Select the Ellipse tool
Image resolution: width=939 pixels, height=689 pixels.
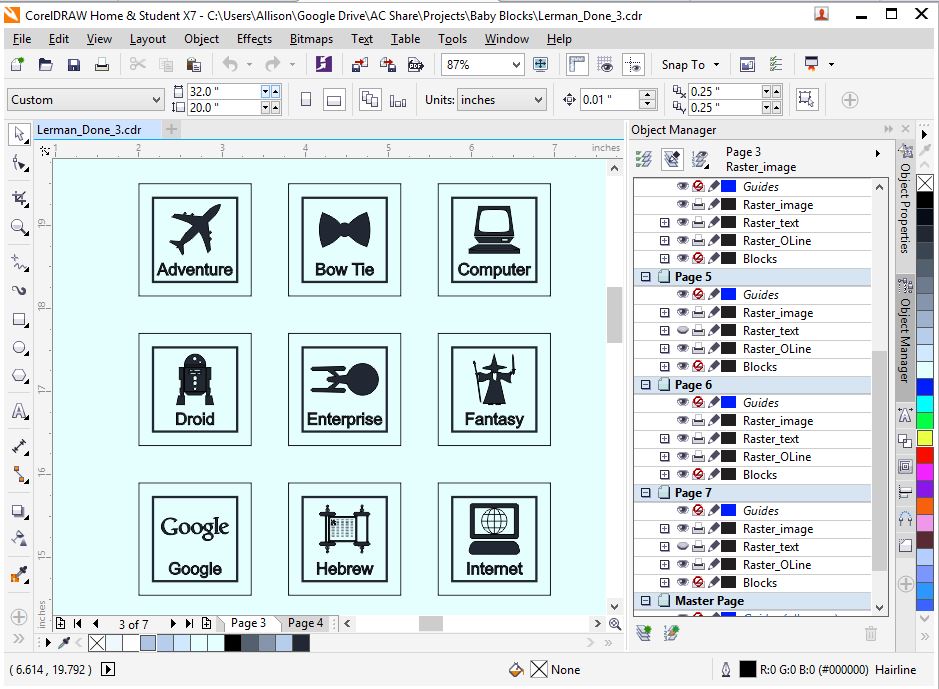click(x=19, y=348)
